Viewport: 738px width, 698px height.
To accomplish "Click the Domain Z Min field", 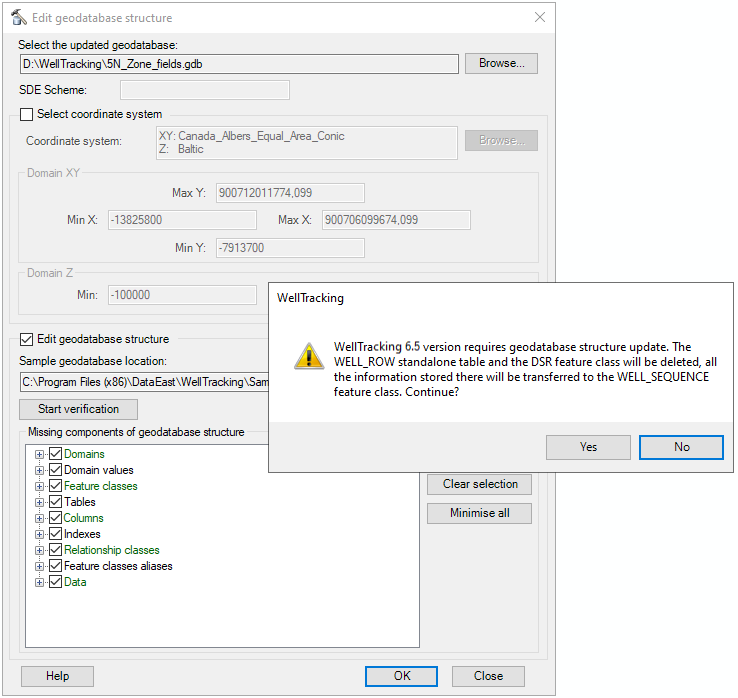I will coord(182,295).
